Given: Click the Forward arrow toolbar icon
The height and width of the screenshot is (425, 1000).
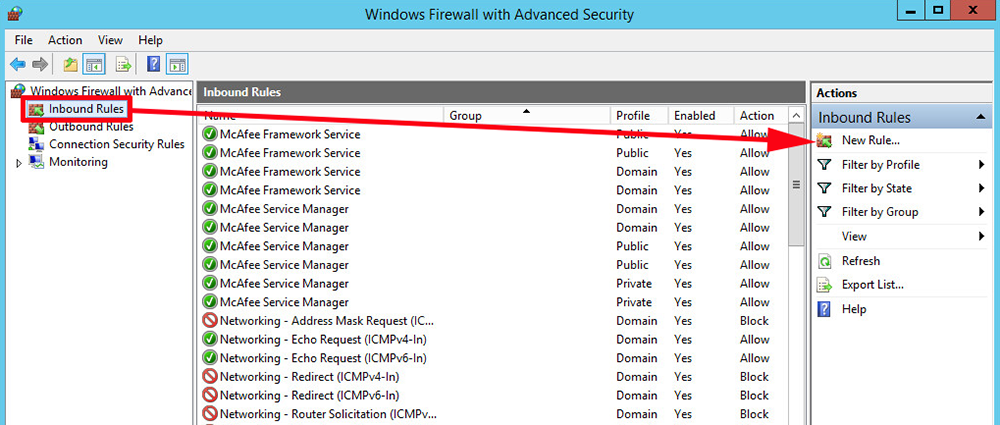Looking at the screenshot, I should click(x=40, y=64).
